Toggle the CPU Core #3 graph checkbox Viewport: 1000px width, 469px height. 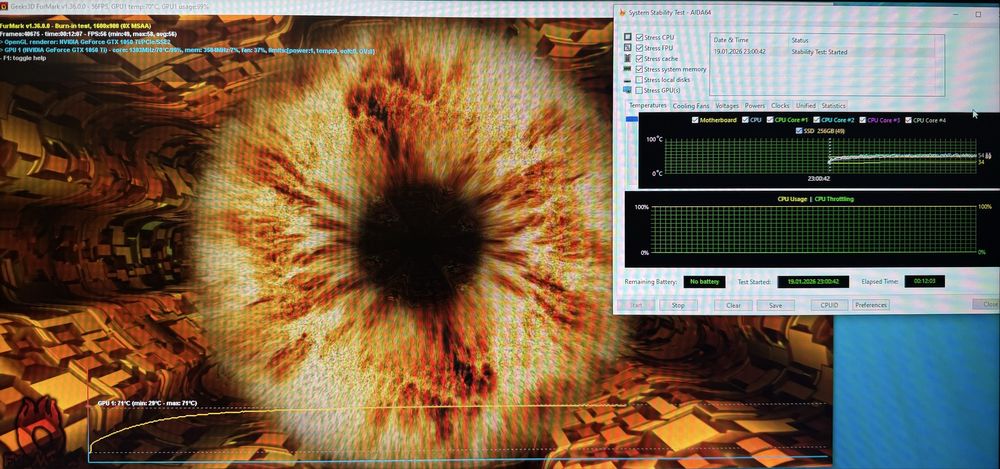[863, 120]
